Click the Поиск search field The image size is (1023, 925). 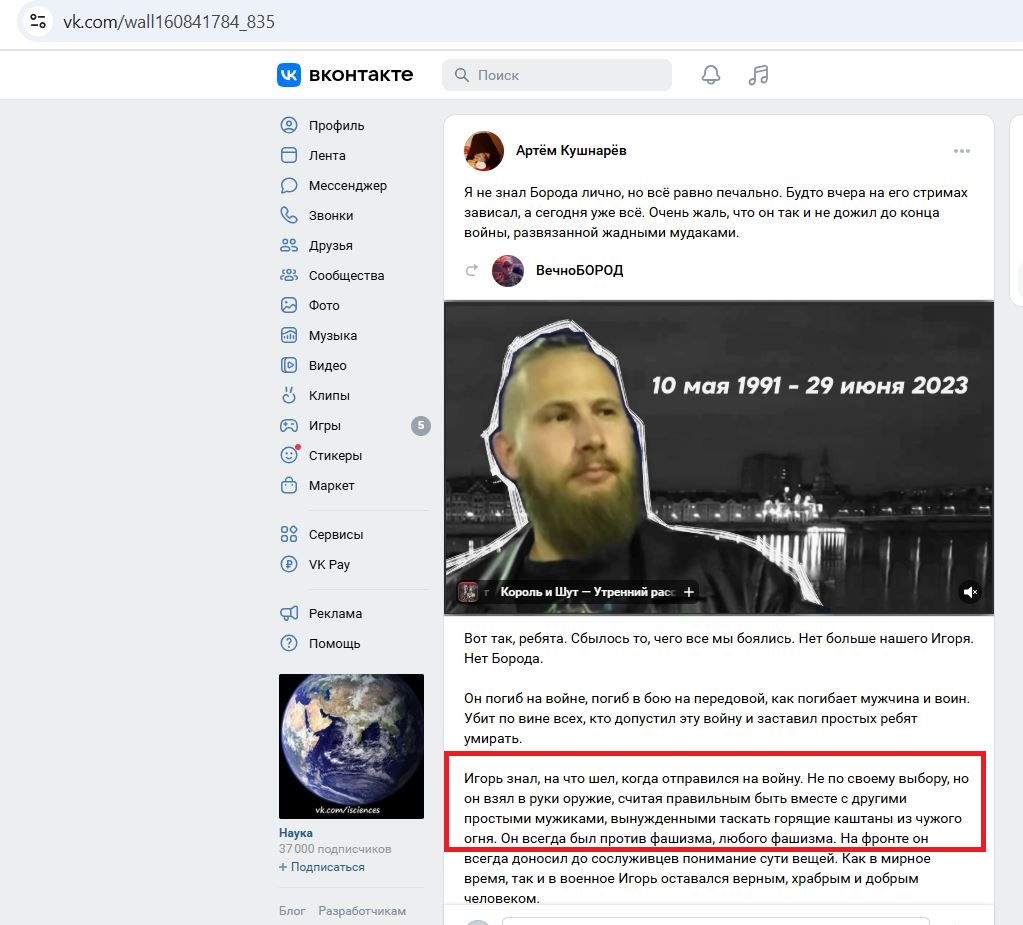(x=557, y=75)
